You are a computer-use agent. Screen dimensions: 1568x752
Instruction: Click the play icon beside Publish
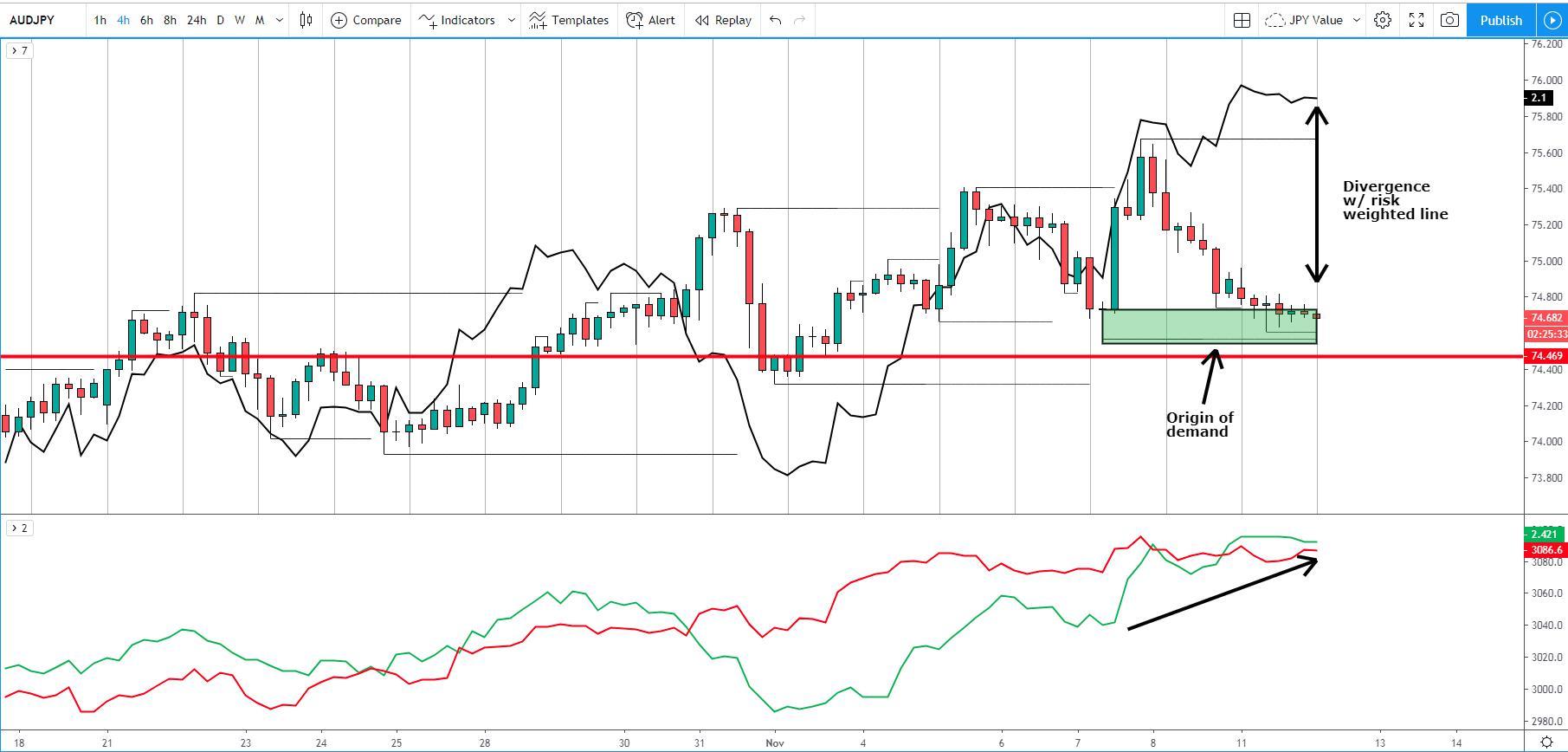[1552, 20]
